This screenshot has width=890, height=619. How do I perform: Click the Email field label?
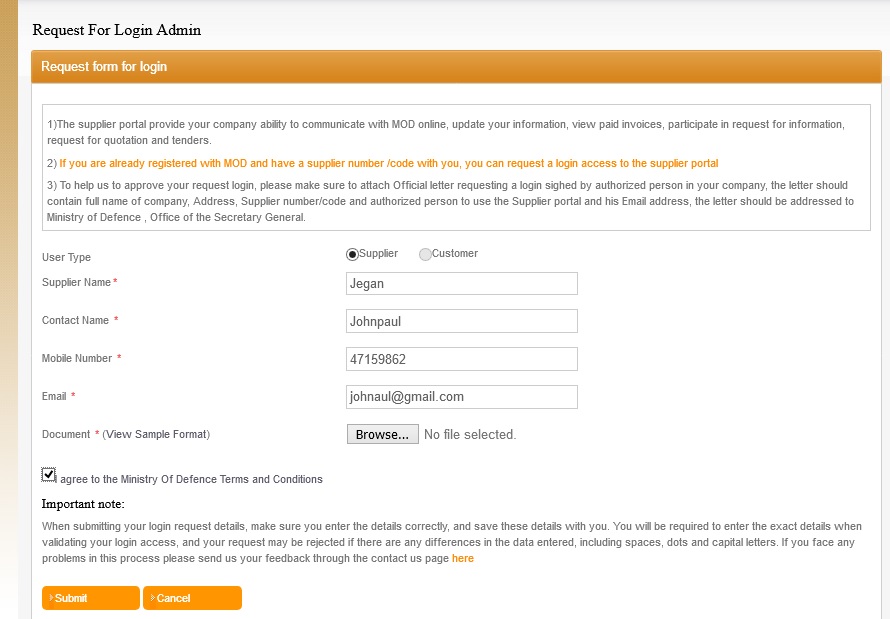click(x=54, y=396)
